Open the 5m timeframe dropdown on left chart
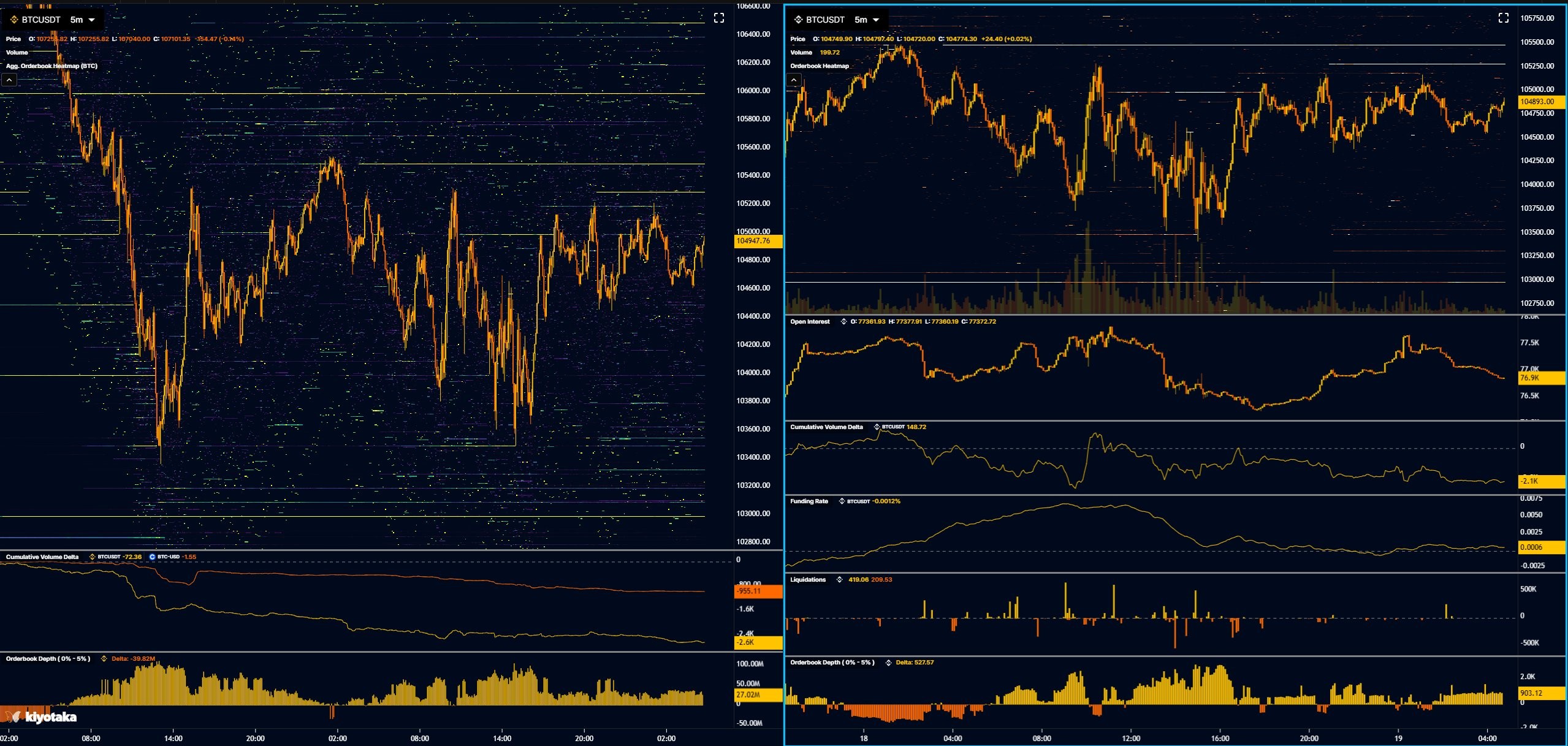 tap(83, 20)
